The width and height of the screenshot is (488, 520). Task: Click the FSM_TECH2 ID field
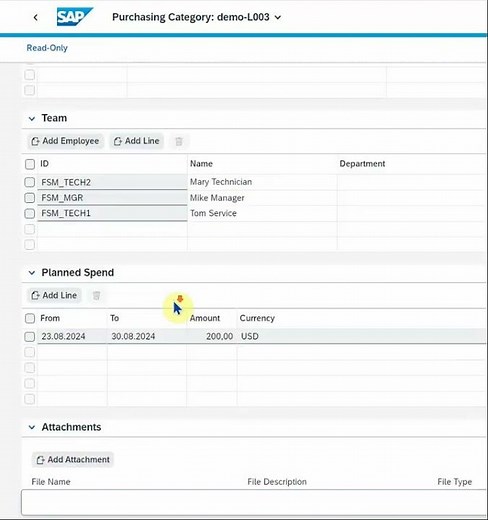point(112,182)
